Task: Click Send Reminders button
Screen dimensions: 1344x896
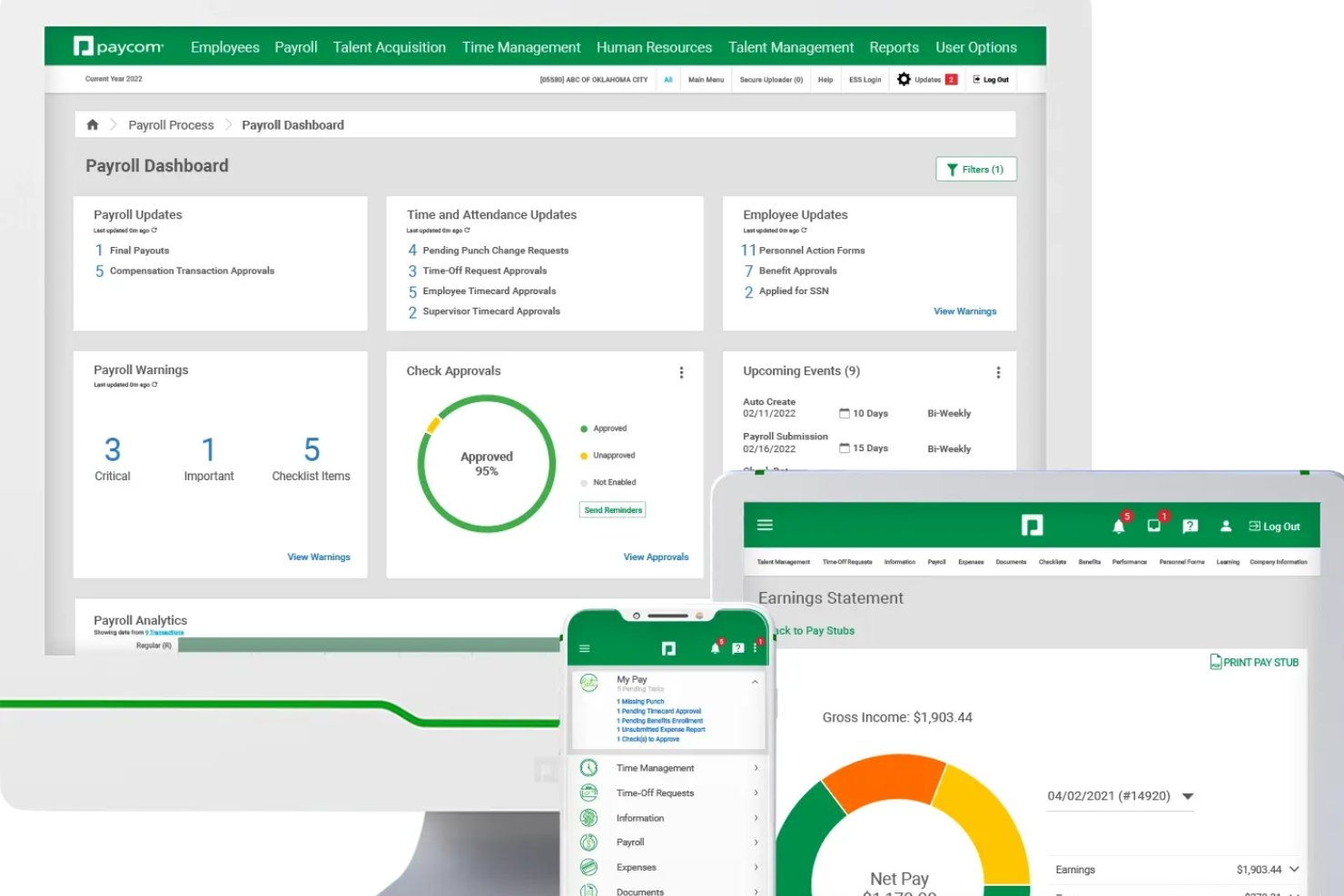Action: point(613,510)
